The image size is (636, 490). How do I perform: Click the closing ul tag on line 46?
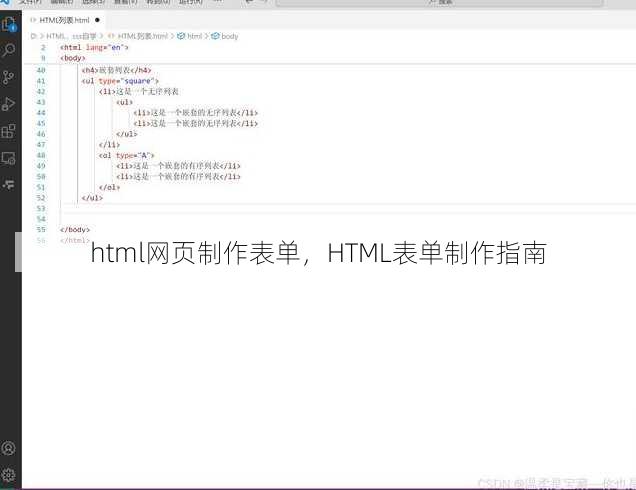tap(127, 134)
